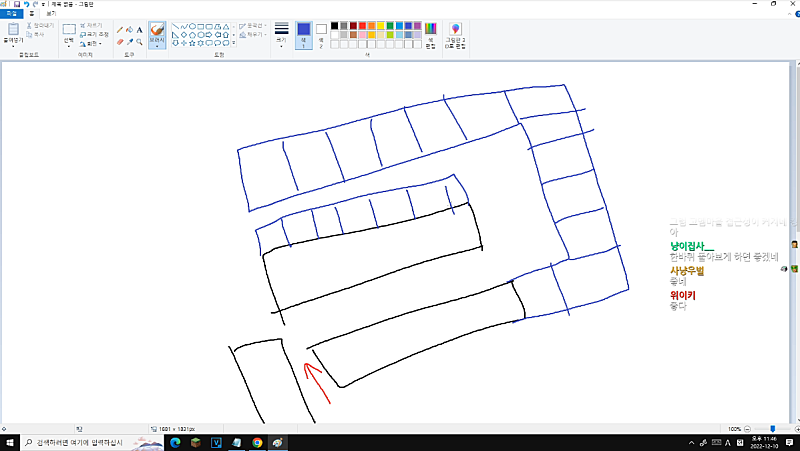Click the zoom in plus button
Viewport: 800px width, 451px height.
(x=797, y=429)
